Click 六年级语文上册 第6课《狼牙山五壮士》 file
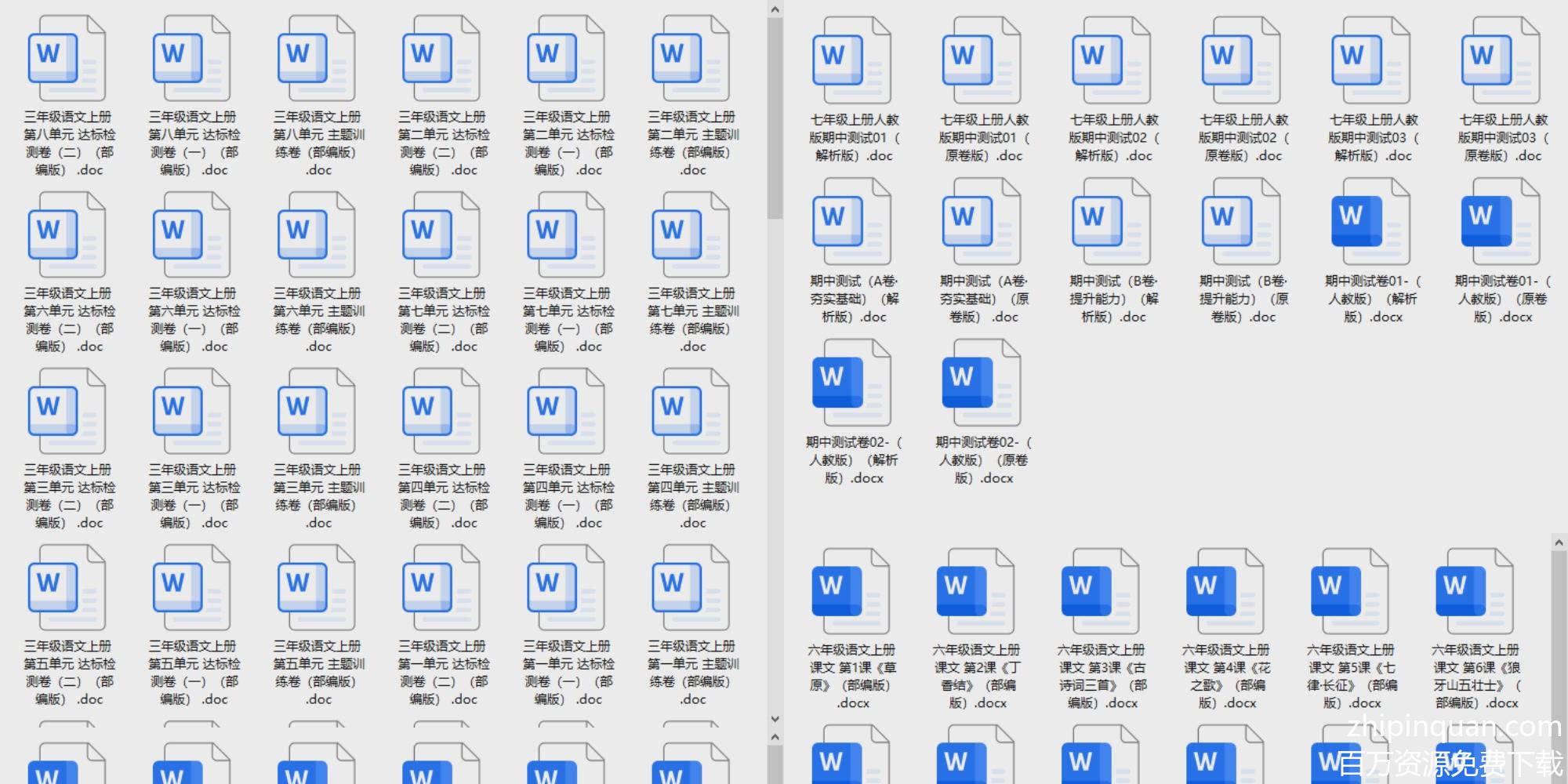The width and height of the screenshot is (1568, 784). click(1475, 591)
